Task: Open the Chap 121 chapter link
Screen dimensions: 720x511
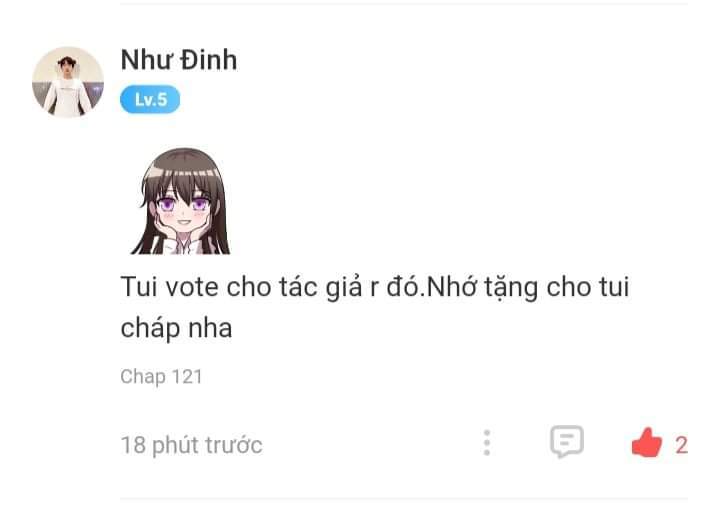Action: tap(161, 377)
